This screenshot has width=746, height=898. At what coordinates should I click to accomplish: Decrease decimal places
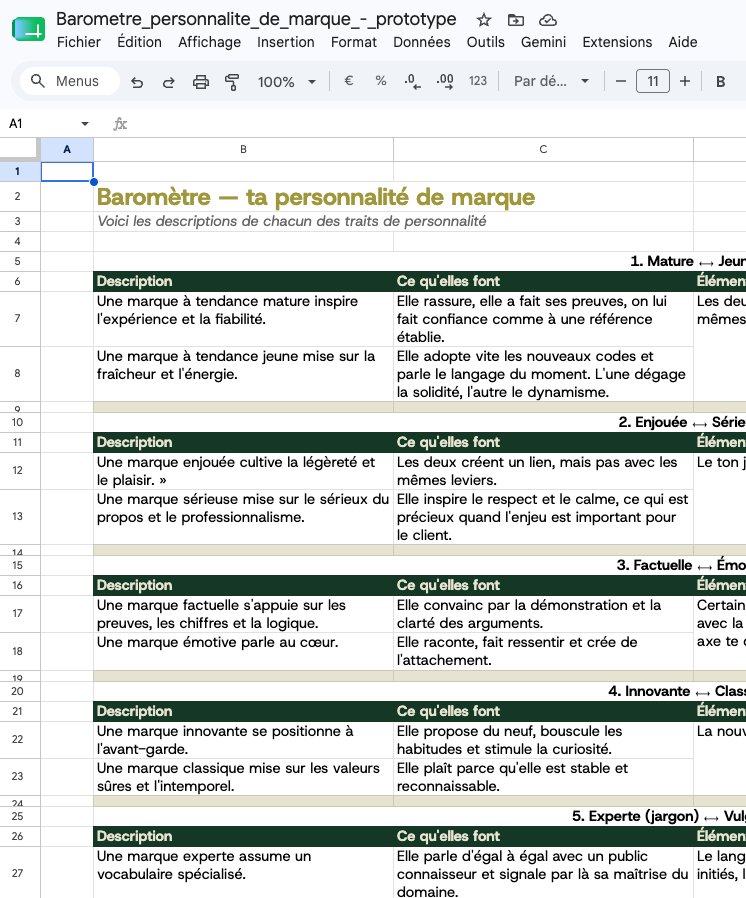[x=412, y=81]
